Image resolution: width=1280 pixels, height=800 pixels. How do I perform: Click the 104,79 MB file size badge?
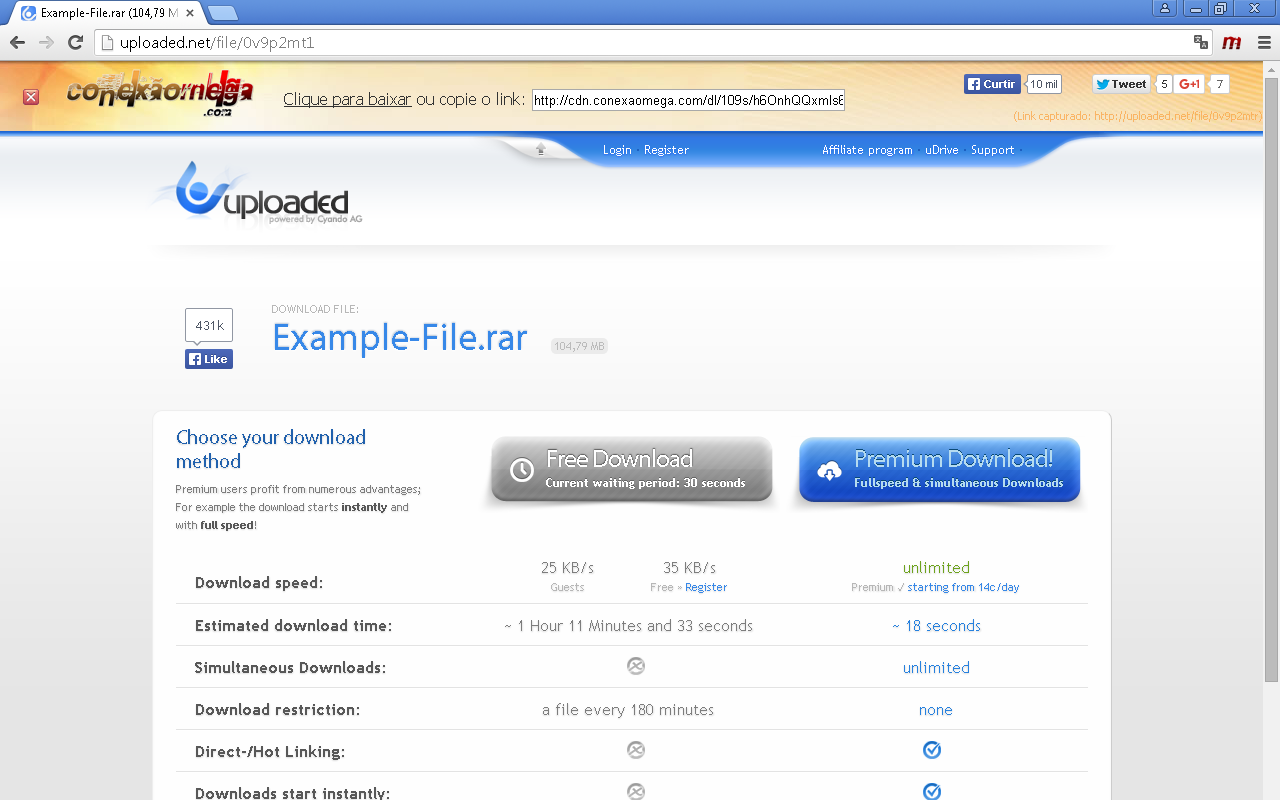[x=579, y=346]
